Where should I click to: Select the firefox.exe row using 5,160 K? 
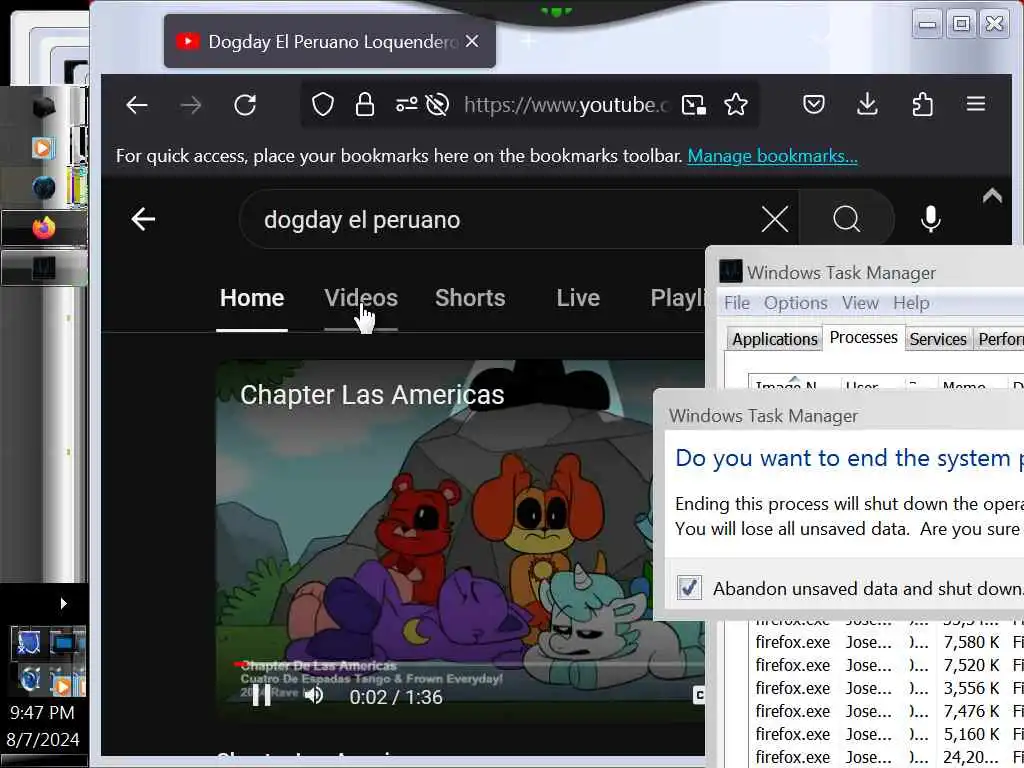(886, 734)
